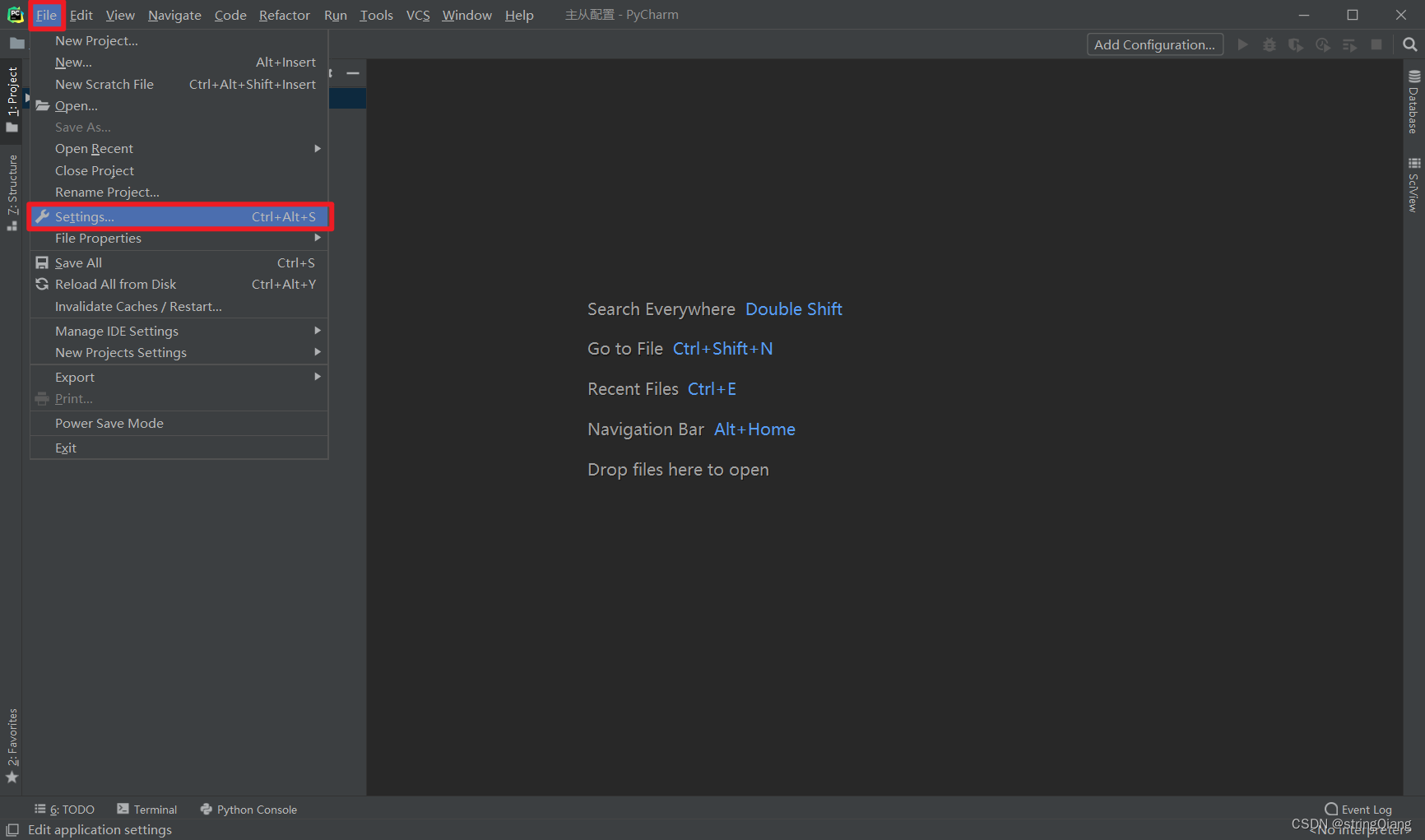Open the Python Console tool window
The width and height of the screenshot is (1425, 840).
(248, 810)
